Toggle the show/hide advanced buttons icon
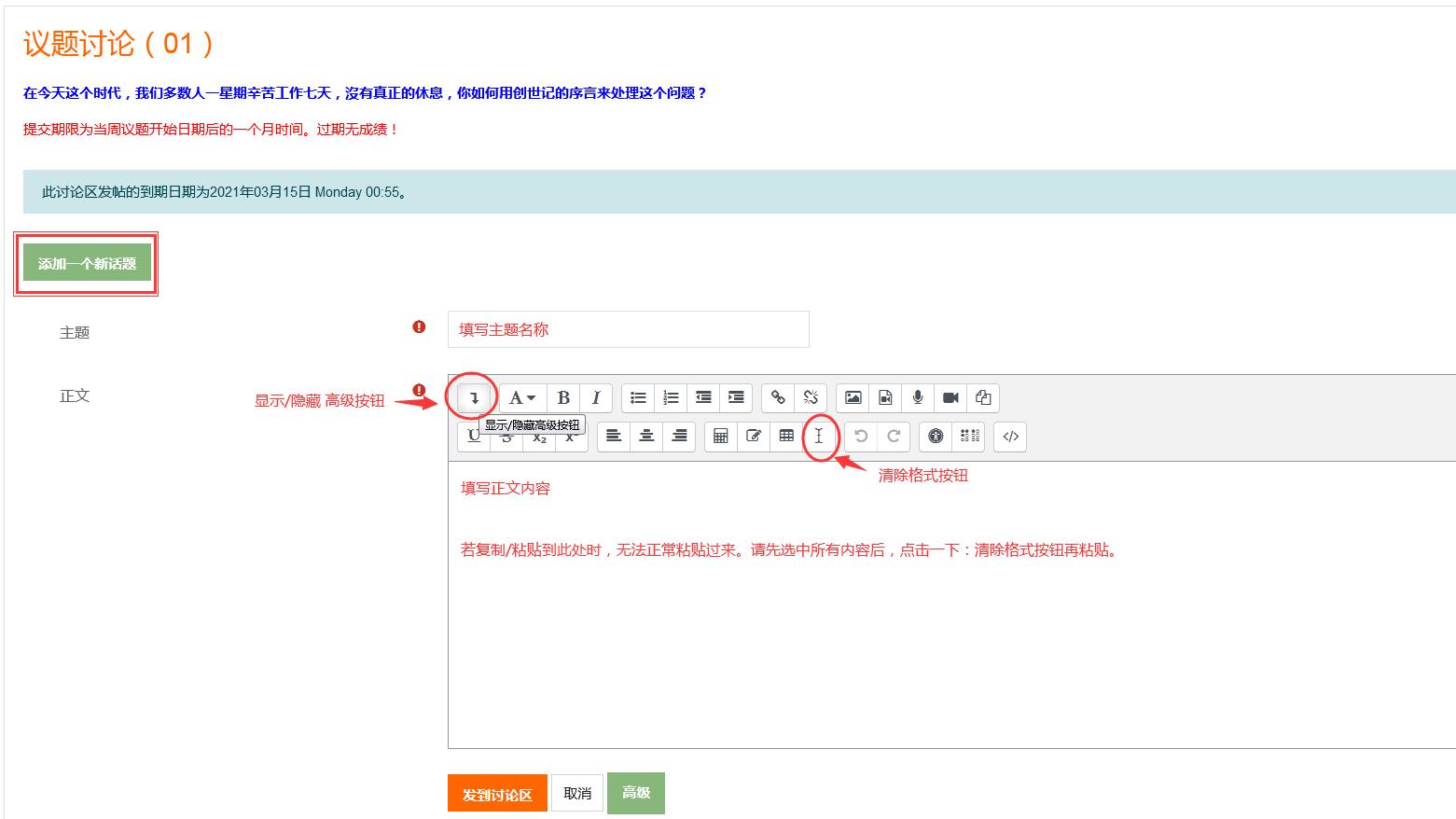The height and width of the screenshot is (819, 1456). tap(474, 397)
